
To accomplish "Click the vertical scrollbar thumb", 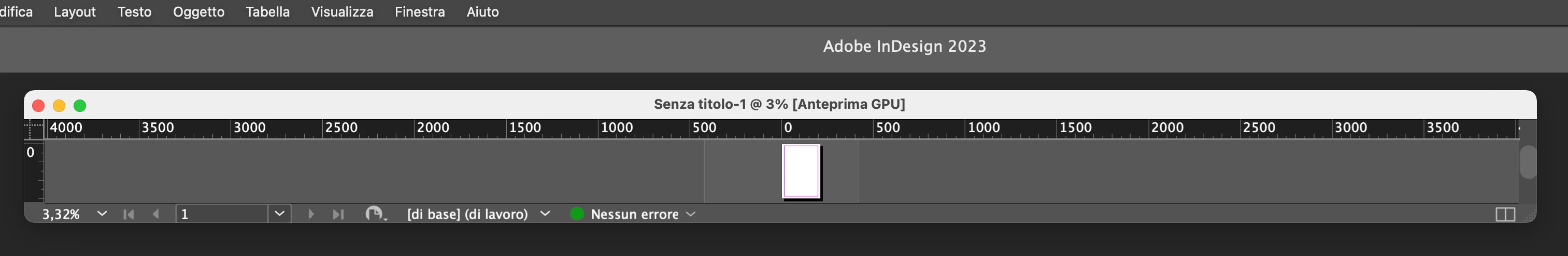I will (x=1527, y=162).
